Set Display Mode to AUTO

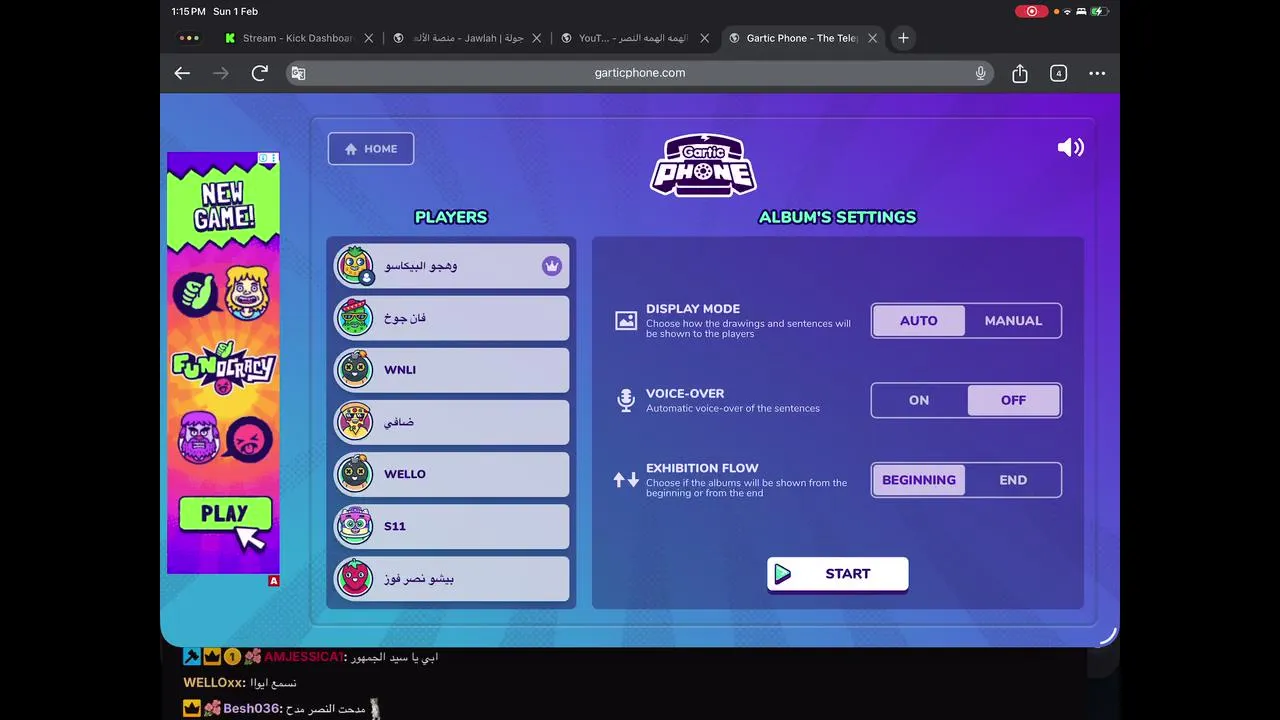click(x=919, y=321)
